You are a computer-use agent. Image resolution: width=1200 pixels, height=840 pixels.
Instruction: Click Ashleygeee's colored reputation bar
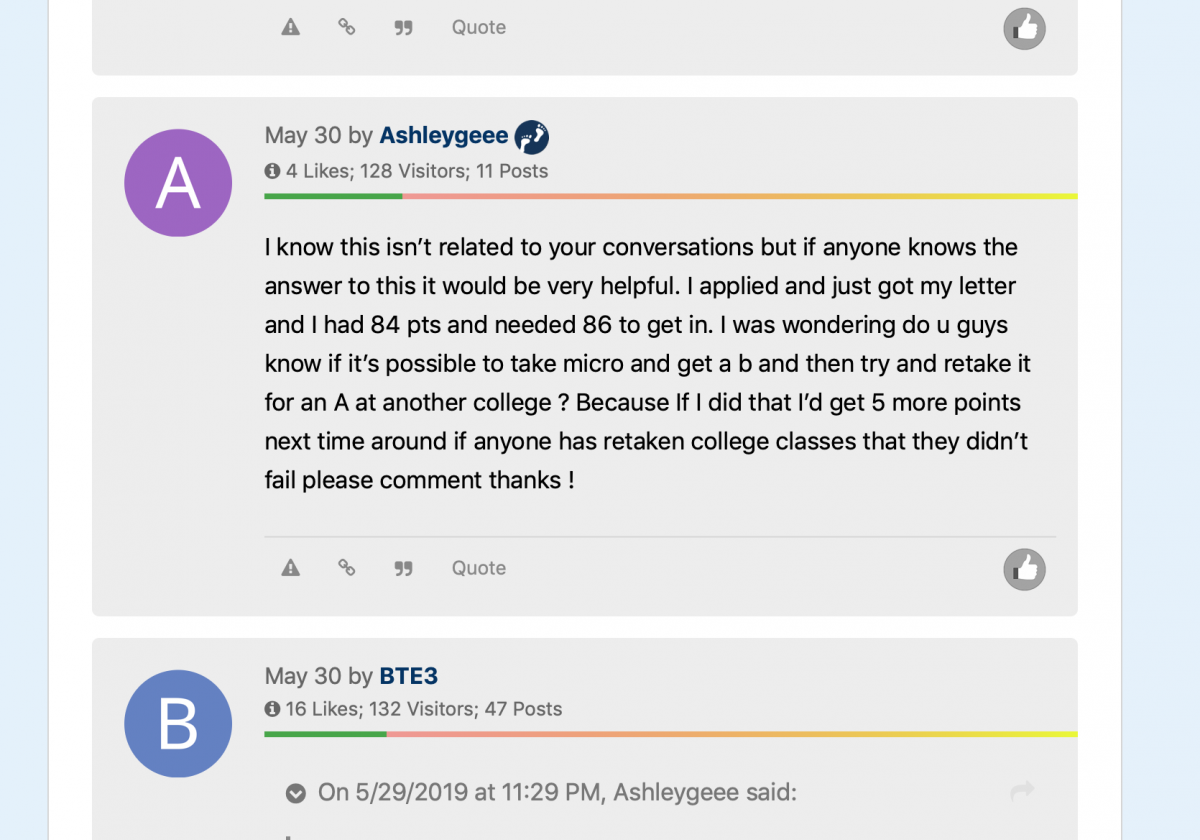[x=670, y=196]
